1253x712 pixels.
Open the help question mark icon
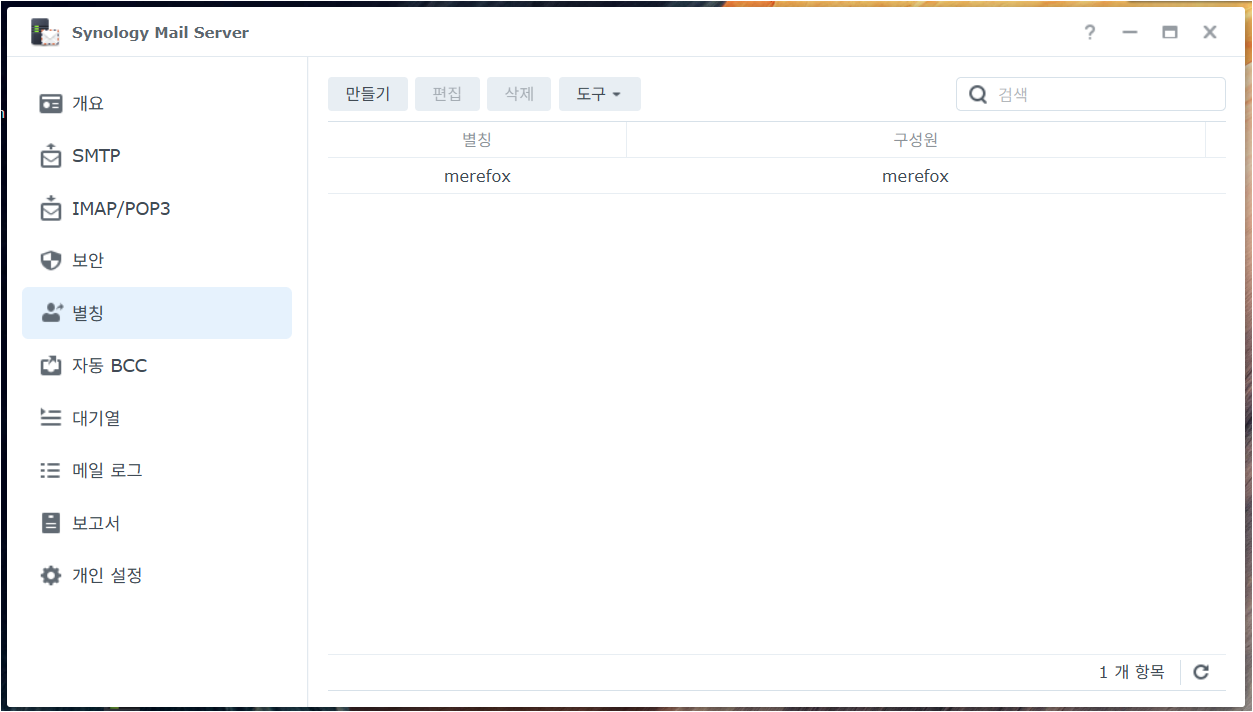point(1089,32)
